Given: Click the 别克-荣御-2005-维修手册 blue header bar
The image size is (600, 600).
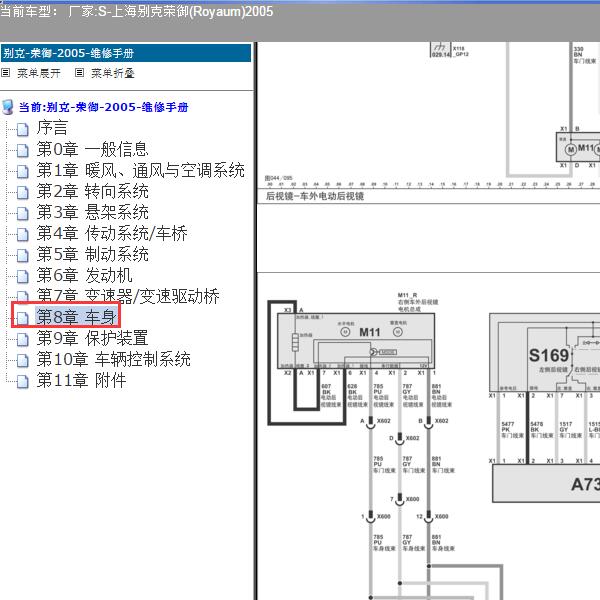Looking at the screenshot, I should tap(126, 53).
